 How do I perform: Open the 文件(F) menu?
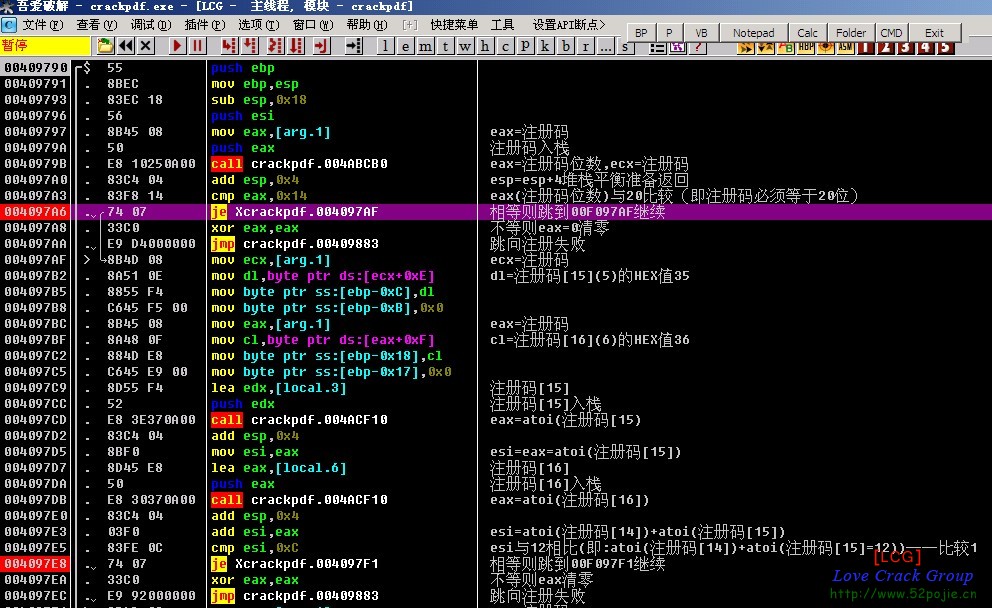click(43, 25)
